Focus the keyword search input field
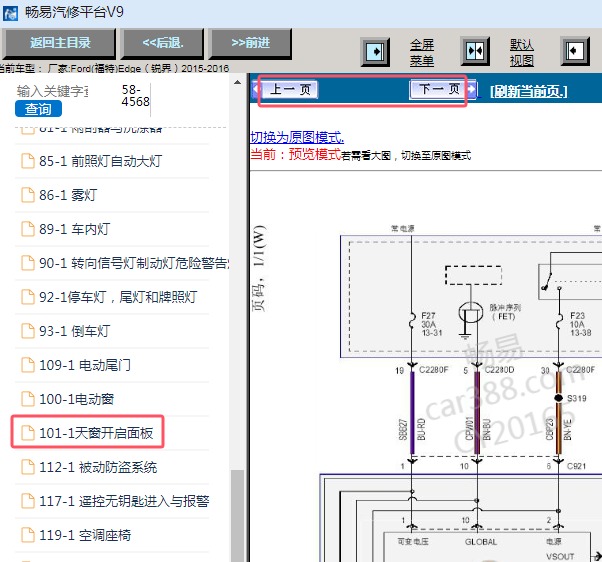This screenshot has width=602, height=562. (x=52, y=91)
